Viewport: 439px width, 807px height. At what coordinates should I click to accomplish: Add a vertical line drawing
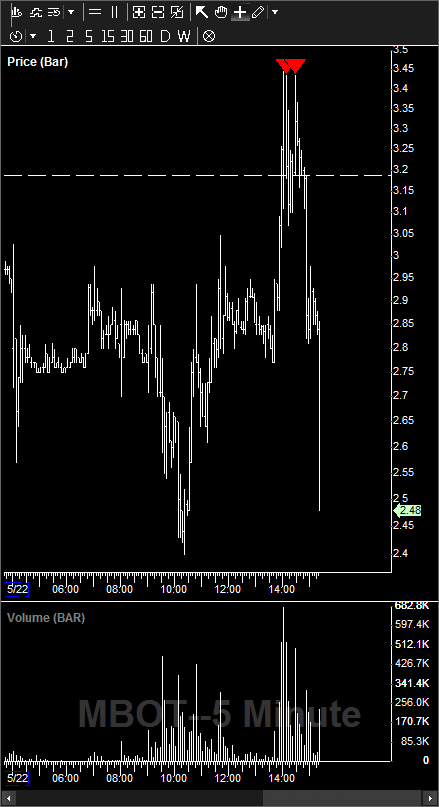coord(114,12)
